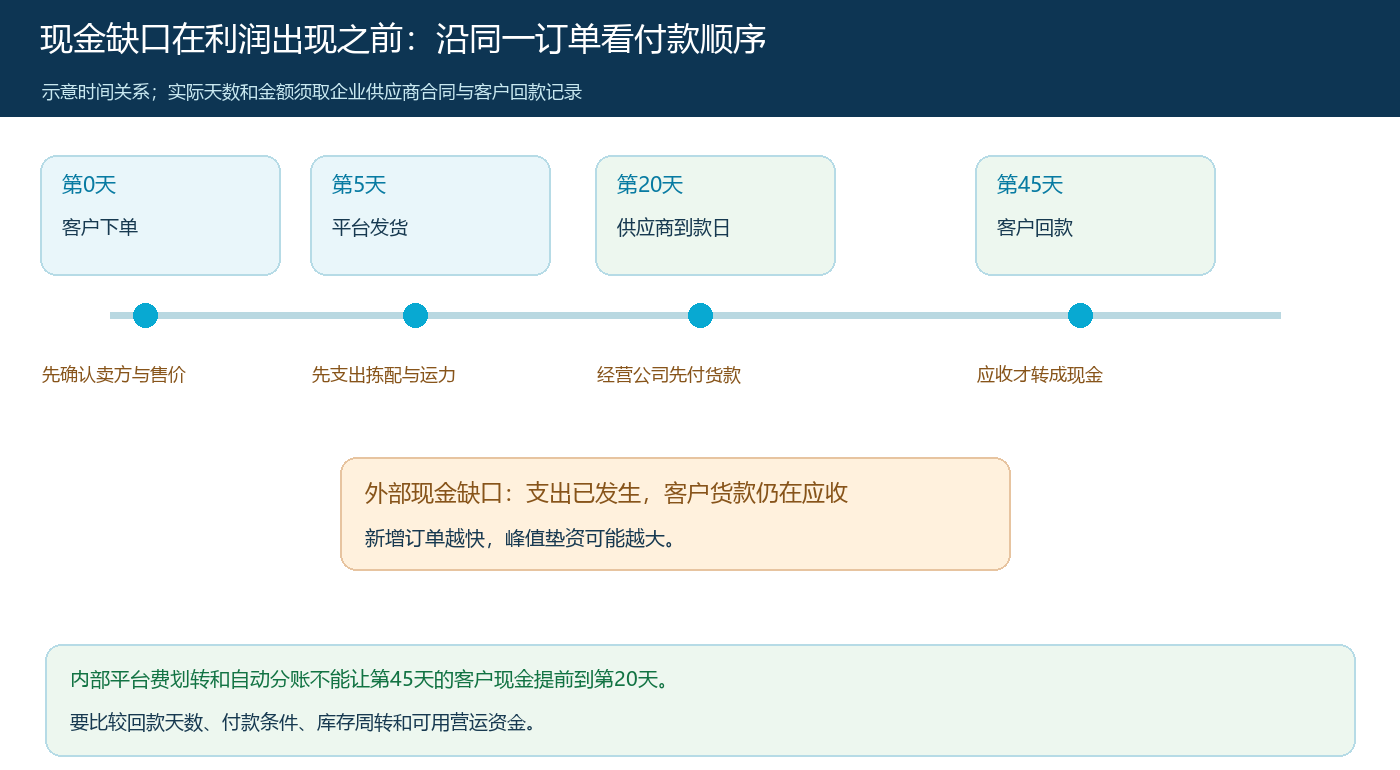Select the caption 先支出拣配与运力

[384, 375]
